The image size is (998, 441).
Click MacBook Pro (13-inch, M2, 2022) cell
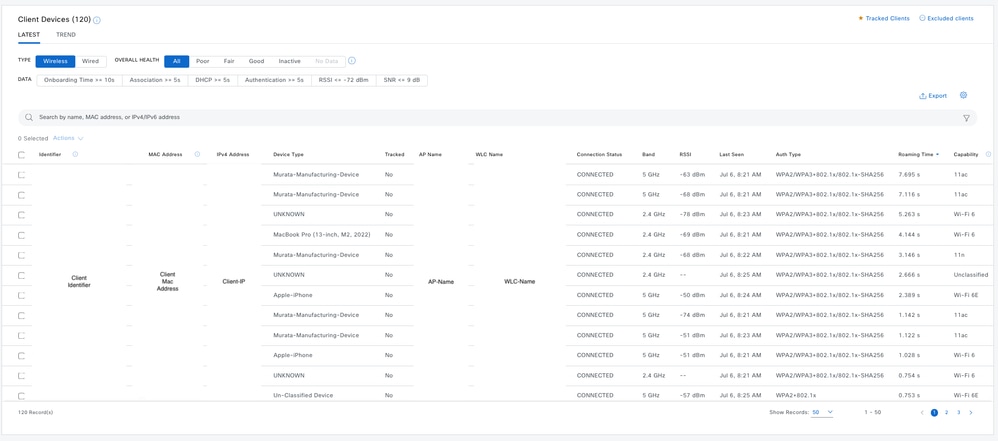point(321,235)
